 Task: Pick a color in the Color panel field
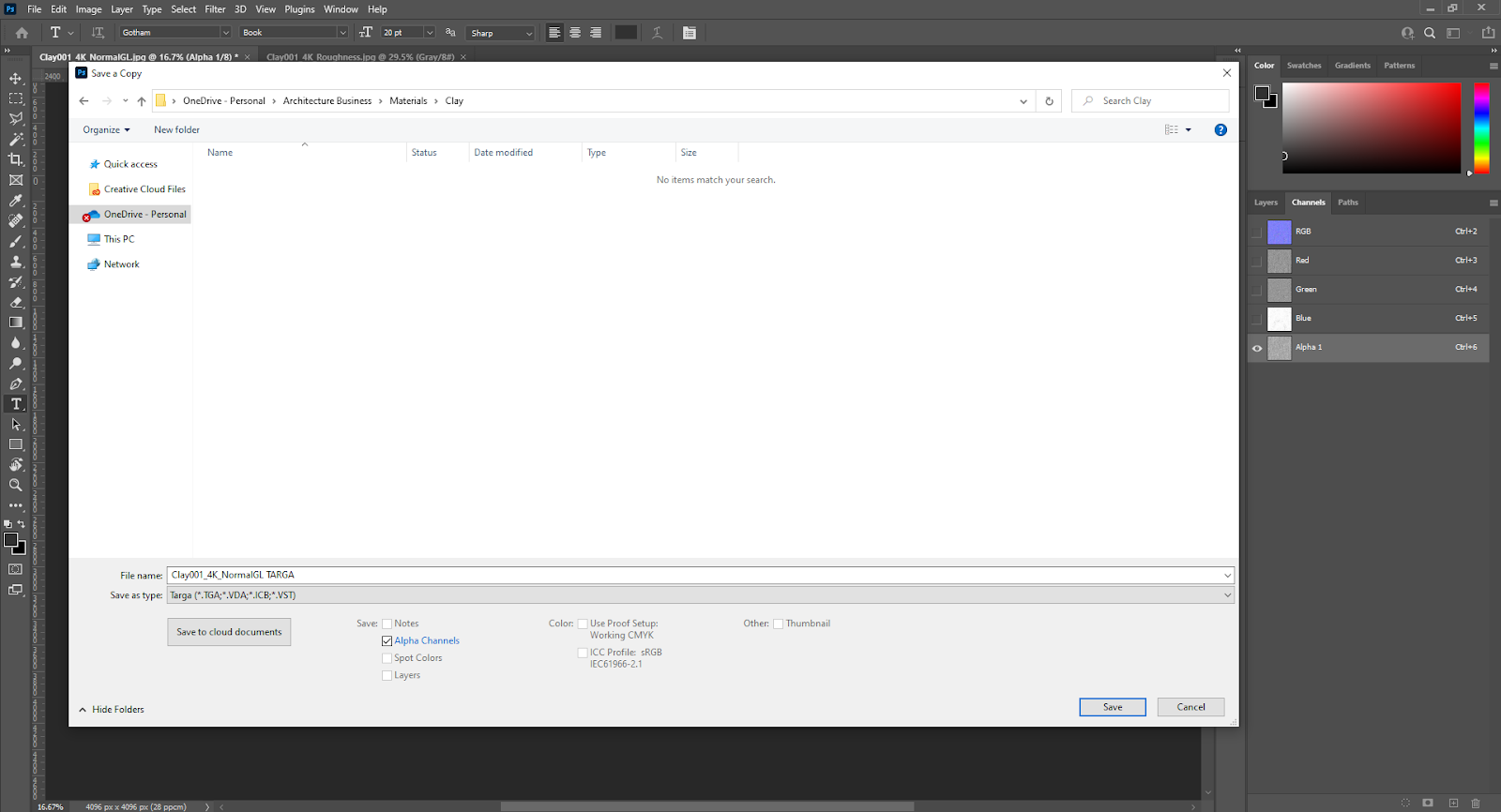click(x=1372, y=128)
